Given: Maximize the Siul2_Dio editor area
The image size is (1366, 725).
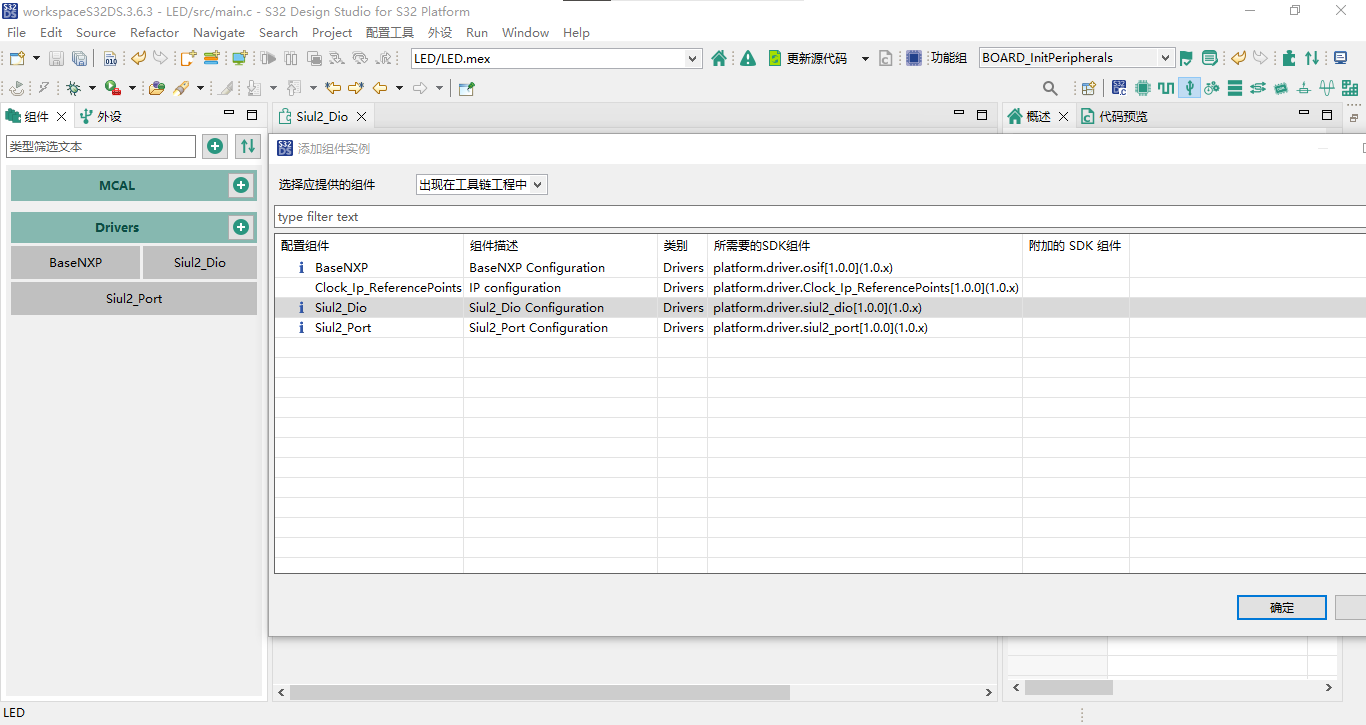Looking at the screenshot, I should click(982, 115).
